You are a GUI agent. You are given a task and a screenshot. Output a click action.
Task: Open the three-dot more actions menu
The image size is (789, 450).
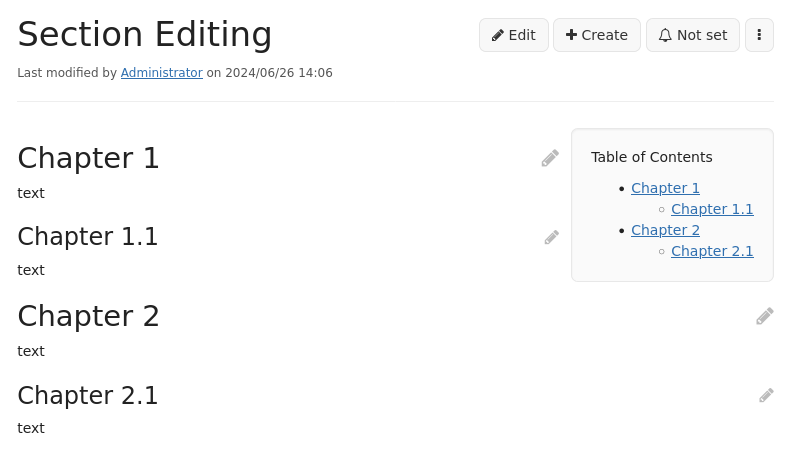click(x=759, y=35)
